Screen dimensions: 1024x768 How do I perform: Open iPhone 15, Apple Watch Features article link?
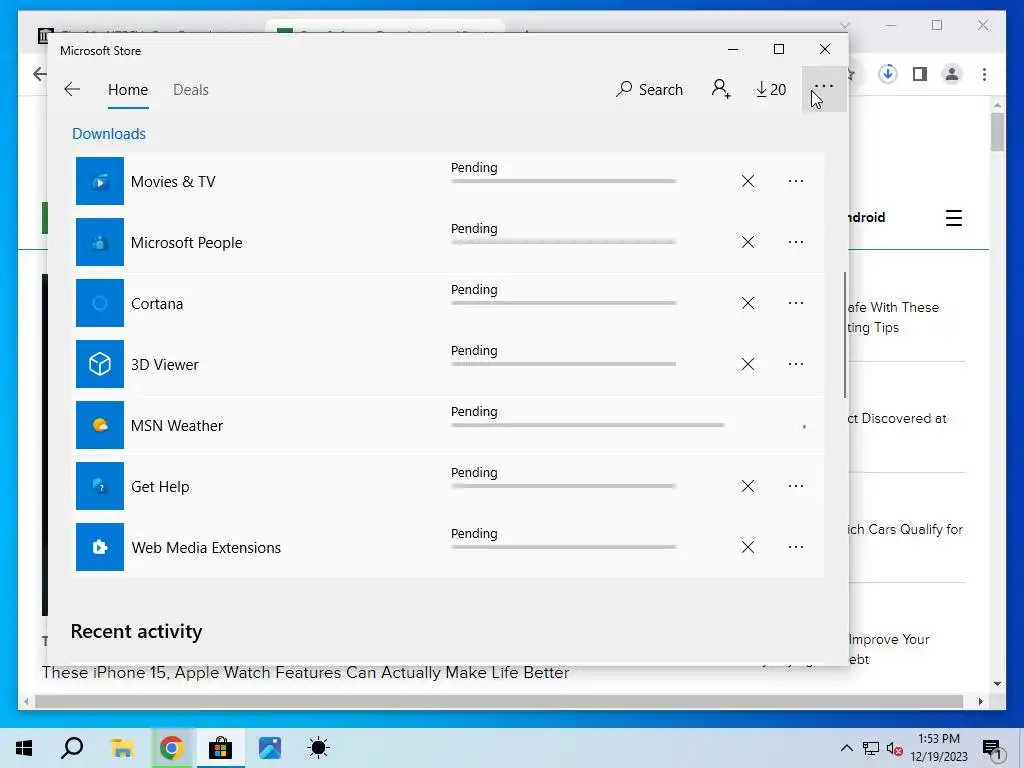pyautogui.click(x=306, y=673)
